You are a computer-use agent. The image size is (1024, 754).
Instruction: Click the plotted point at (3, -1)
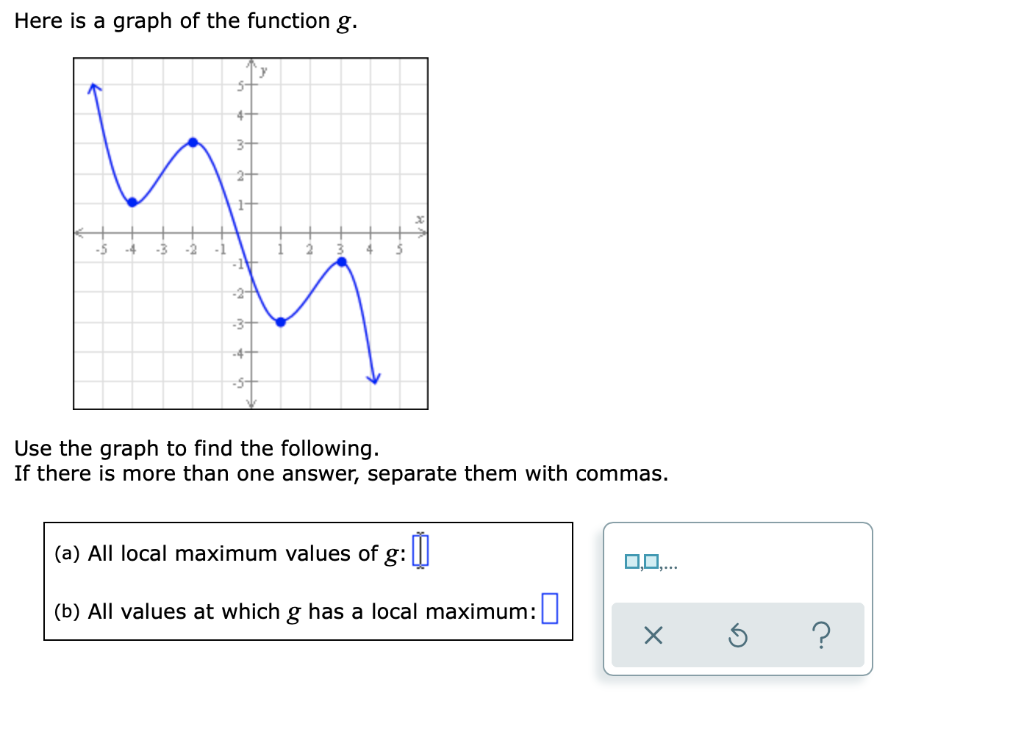[x=340, y=261]
